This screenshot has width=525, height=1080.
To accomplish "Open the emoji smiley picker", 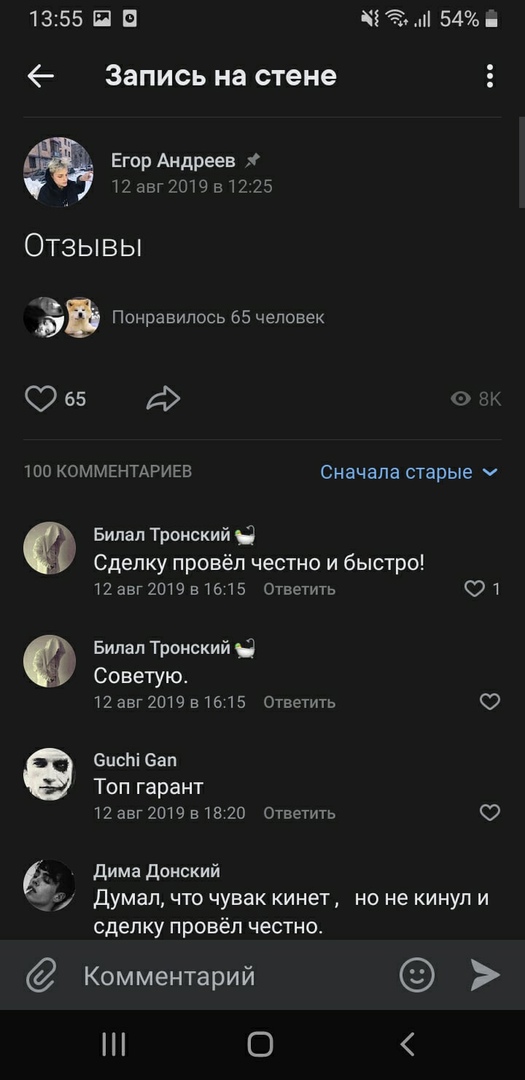I will (418, 975).
